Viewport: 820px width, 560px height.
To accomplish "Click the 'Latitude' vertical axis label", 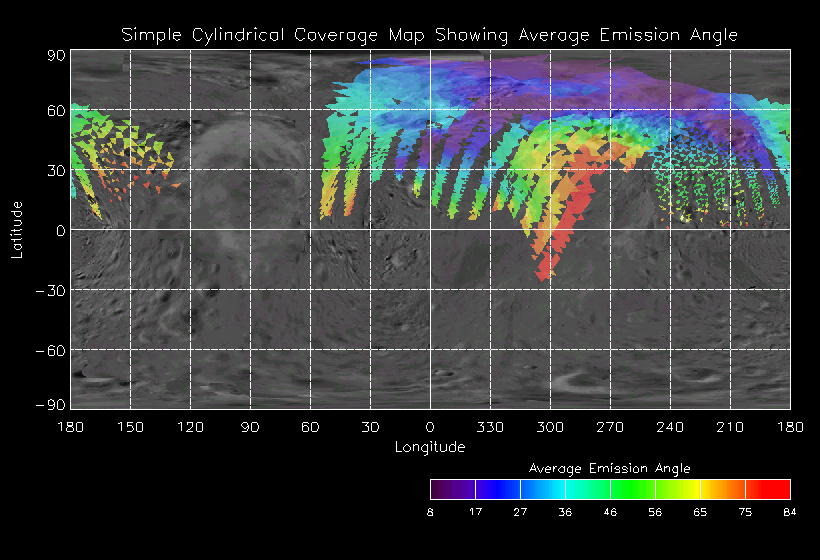I will point(17,229).
